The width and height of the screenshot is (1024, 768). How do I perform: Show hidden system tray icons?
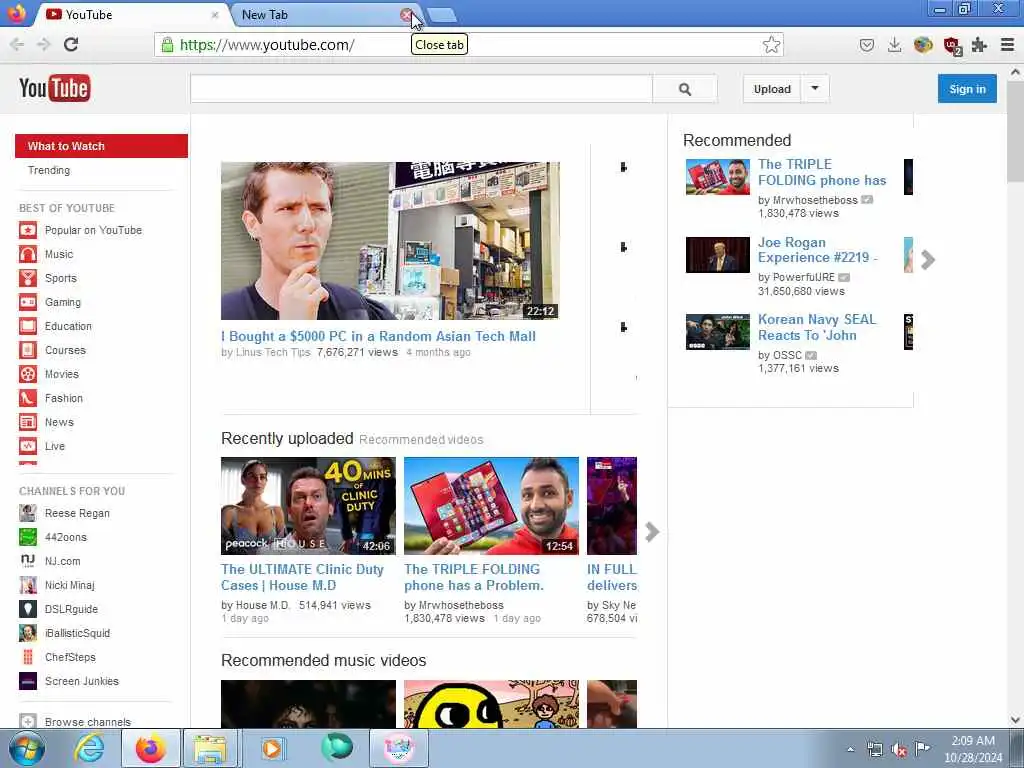[x=850, y=750]
